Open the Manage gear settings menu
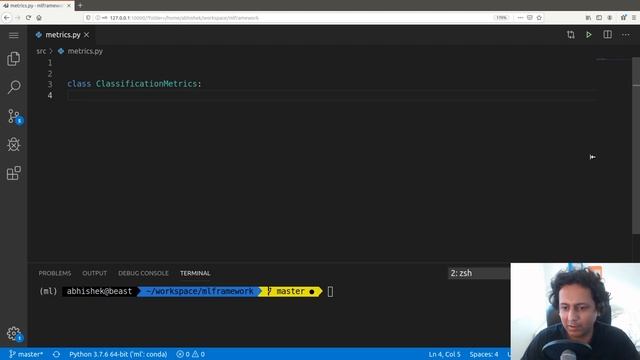Viewport: 640px width, 360px height. click(14, 334)
